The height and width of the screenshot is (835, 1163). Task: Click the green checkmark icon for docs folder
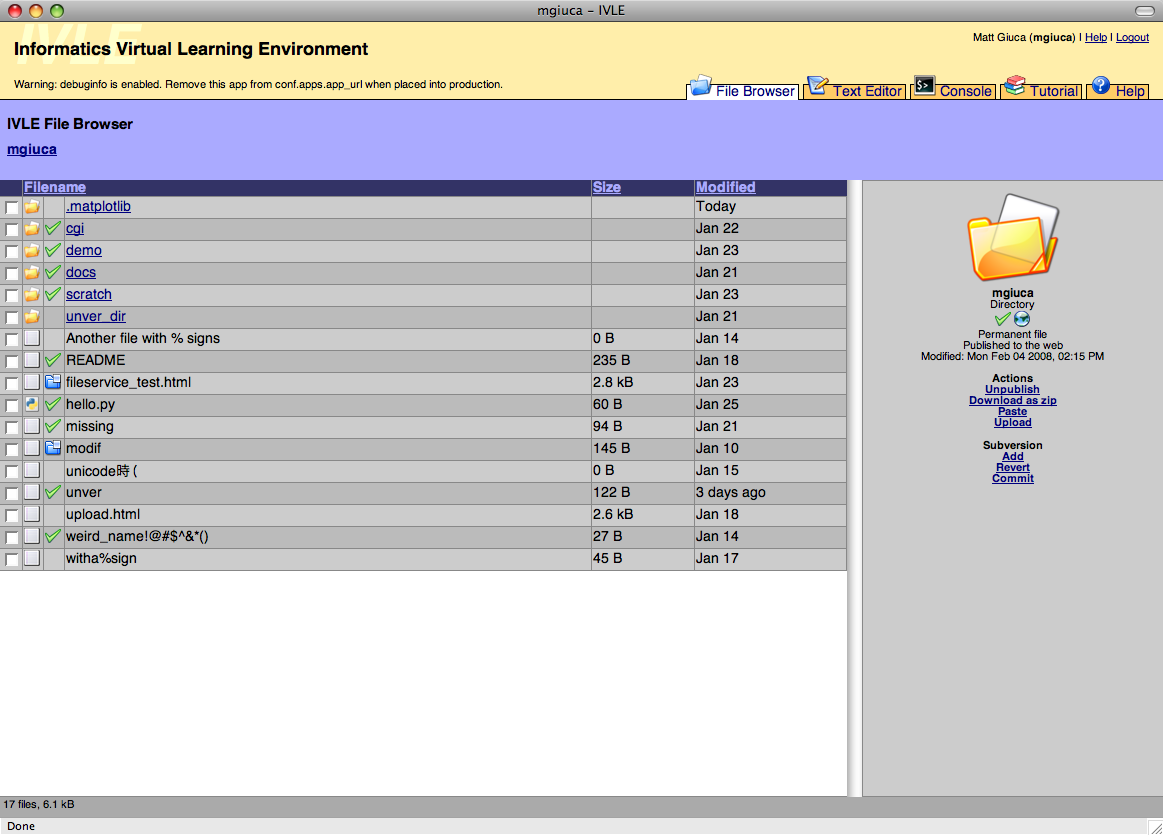tap(53, 273)
